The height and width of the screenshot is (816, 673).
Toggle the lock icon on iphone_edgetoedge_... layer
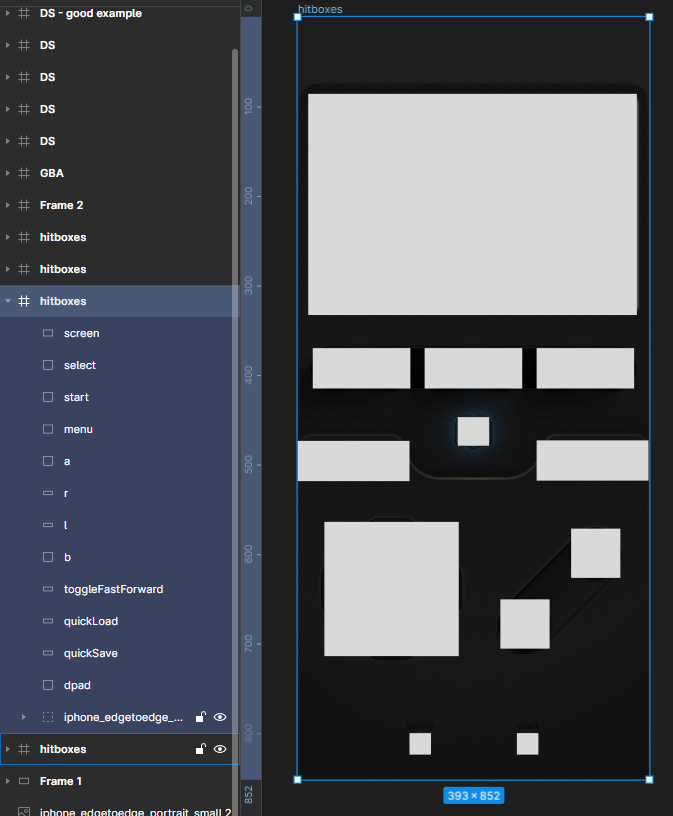200,717
